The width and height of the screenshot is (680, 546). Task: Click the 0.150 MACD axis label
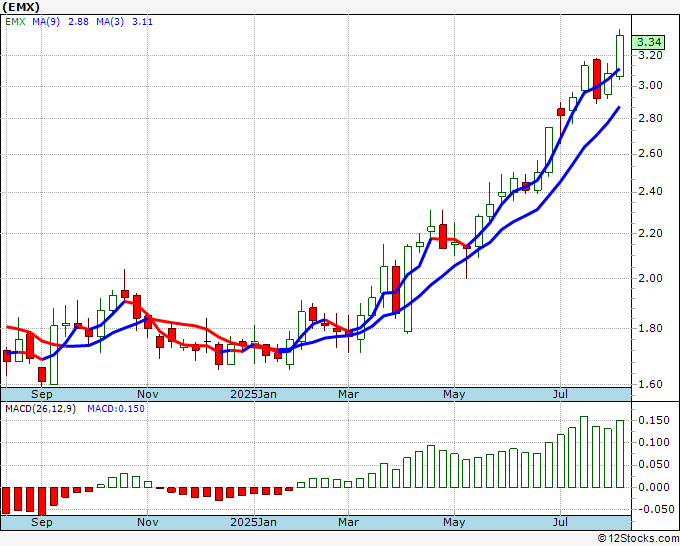[654, 420]
